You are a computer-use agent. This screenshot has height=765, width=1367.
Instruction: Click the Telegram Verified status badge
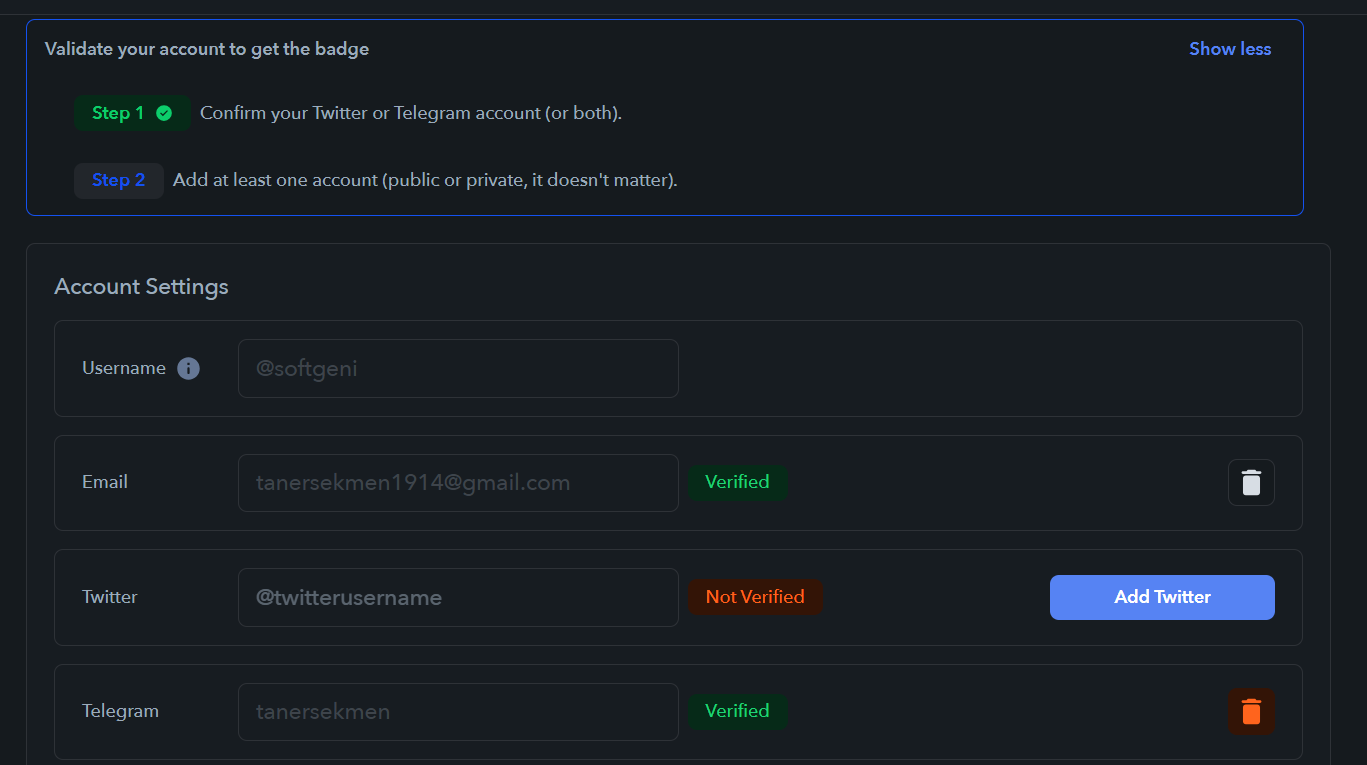coord(737,711)
